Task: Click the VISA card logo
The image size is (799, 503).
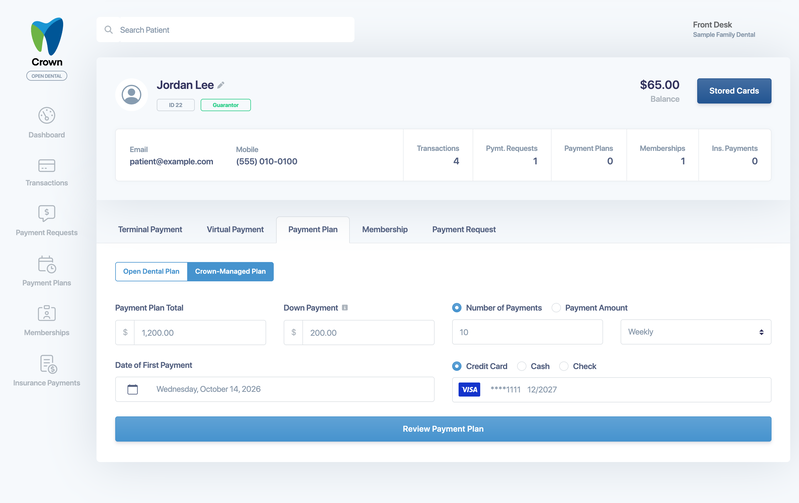Action: (469, 390)
